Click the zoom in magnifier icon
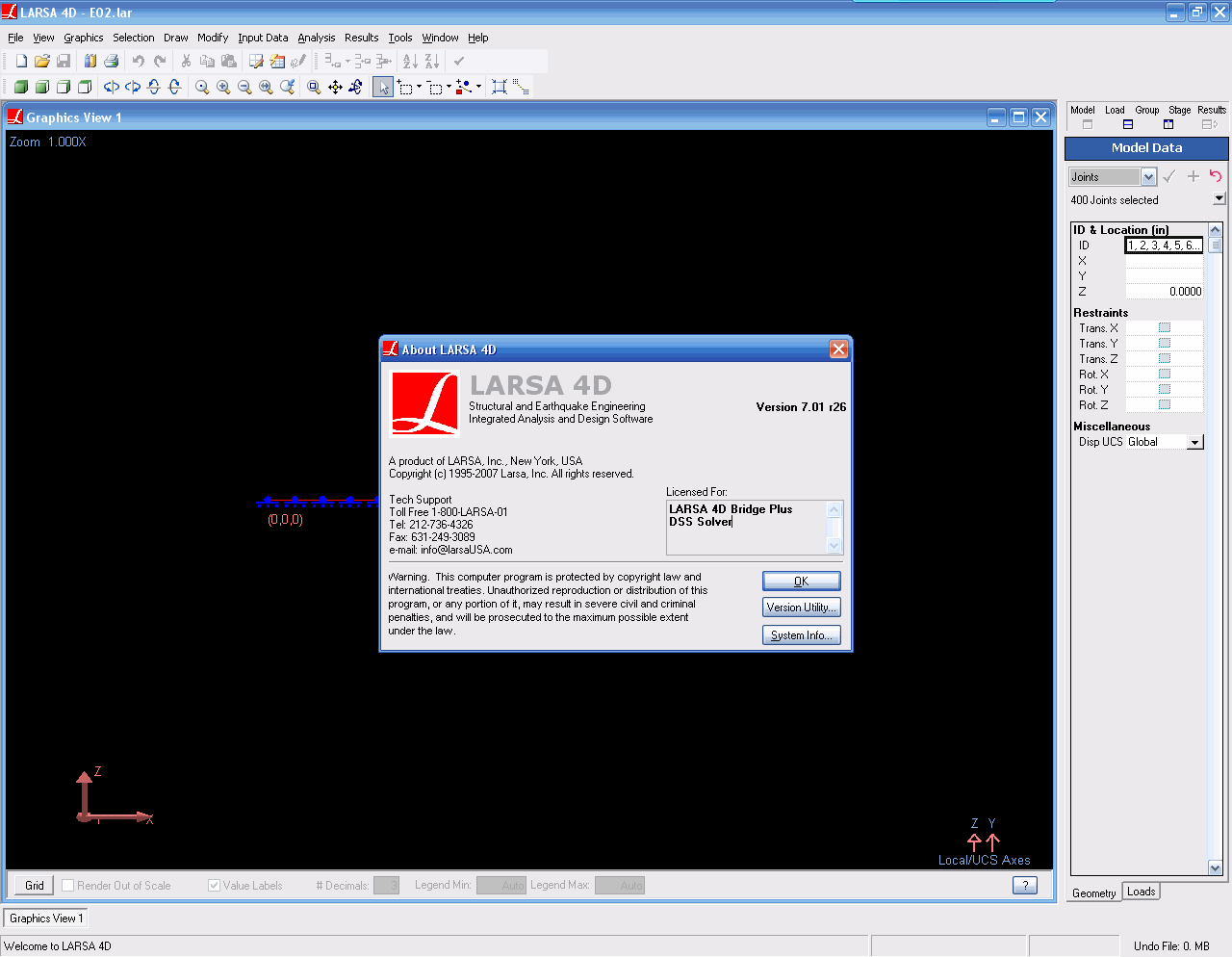 point(223,87)
